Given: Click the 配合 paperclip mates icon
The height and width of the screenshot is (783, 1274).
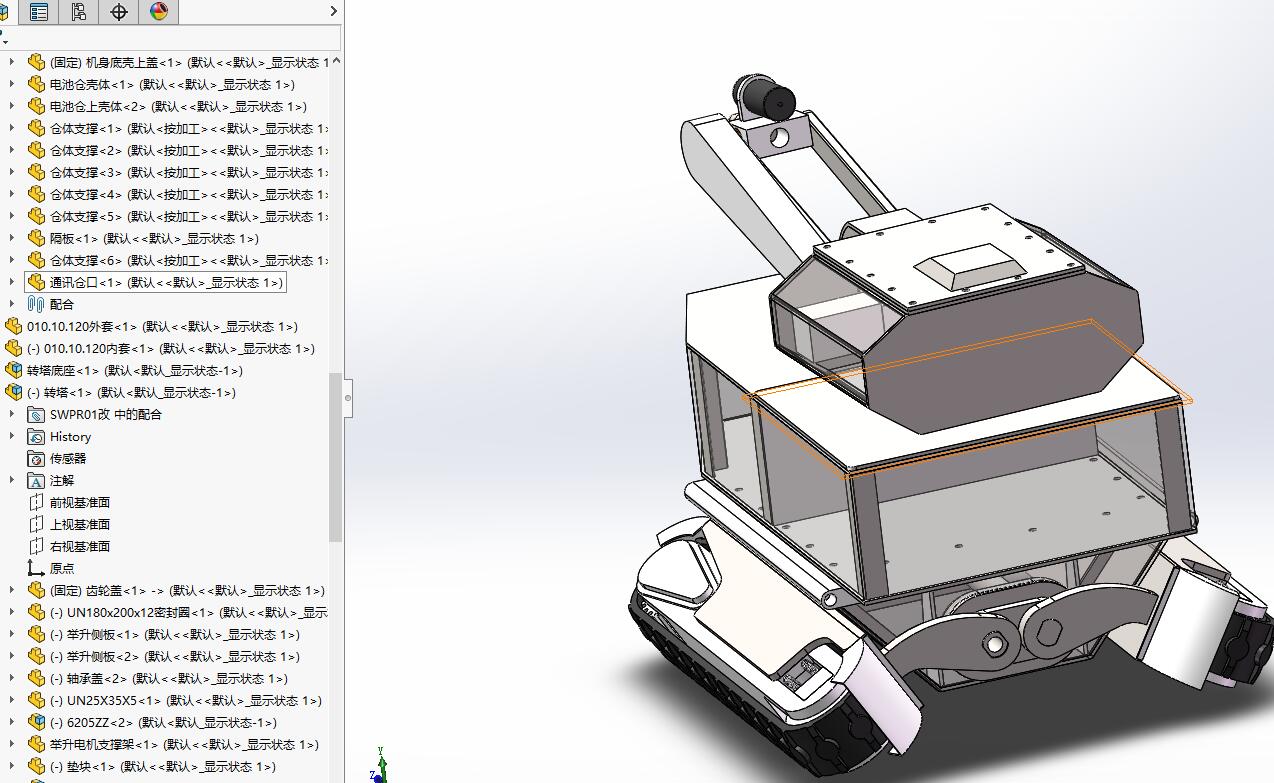Looking at the screenshot, I should (x=36, y=304).
